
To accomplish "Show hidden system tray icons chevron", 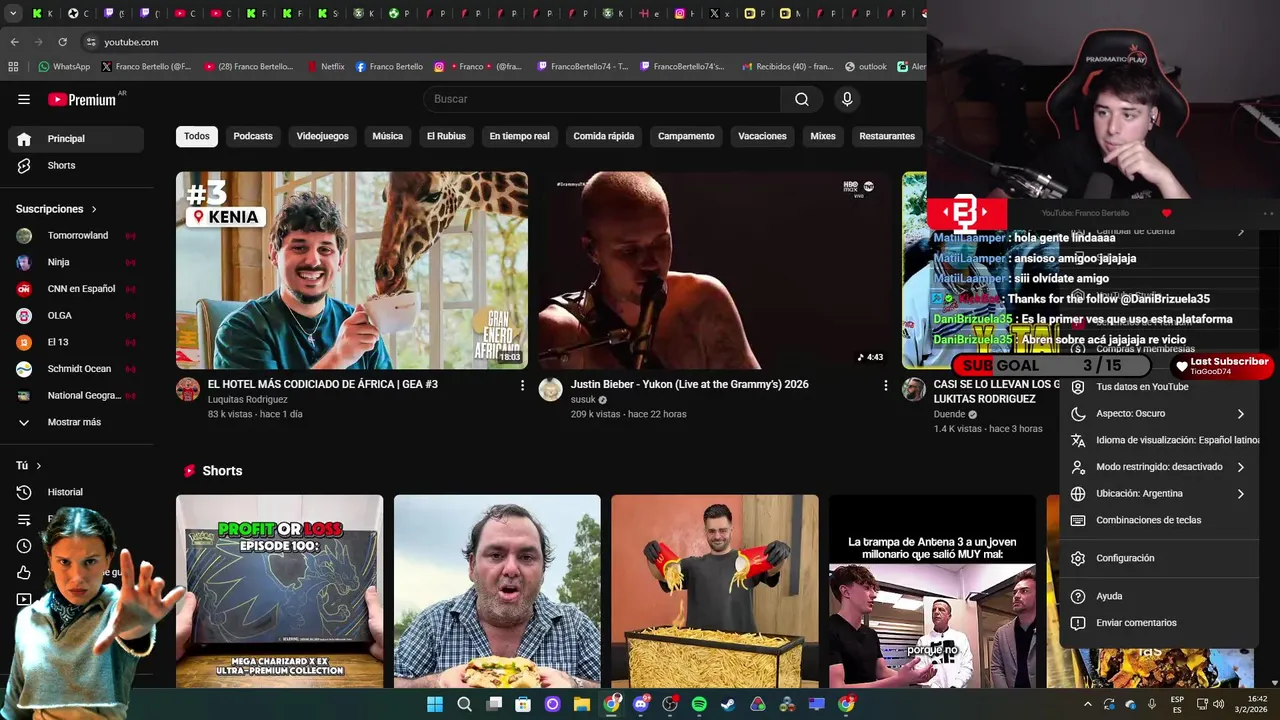I will 1088,704.
